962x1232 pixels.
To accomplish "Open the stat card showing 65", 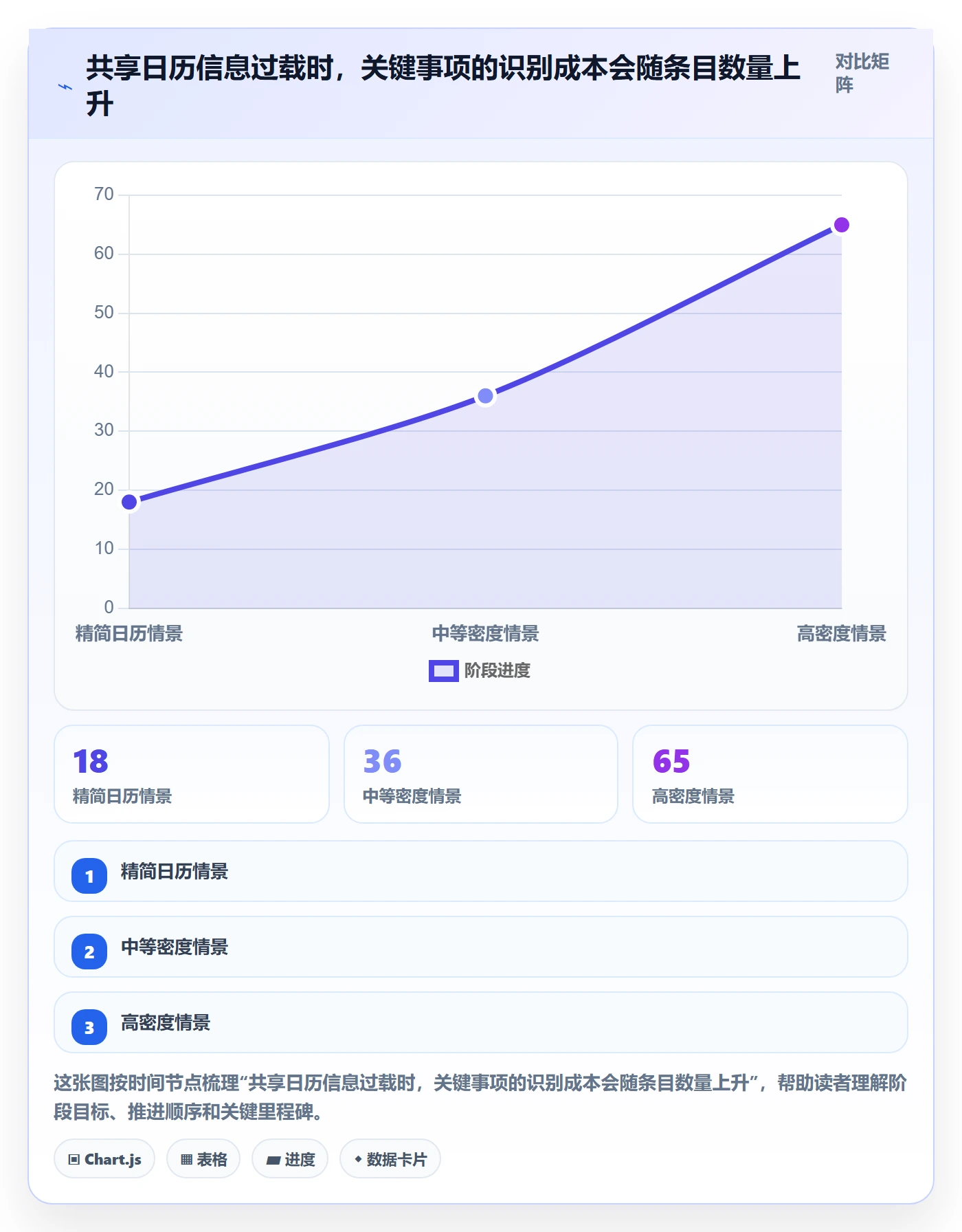I will point(770,774).
